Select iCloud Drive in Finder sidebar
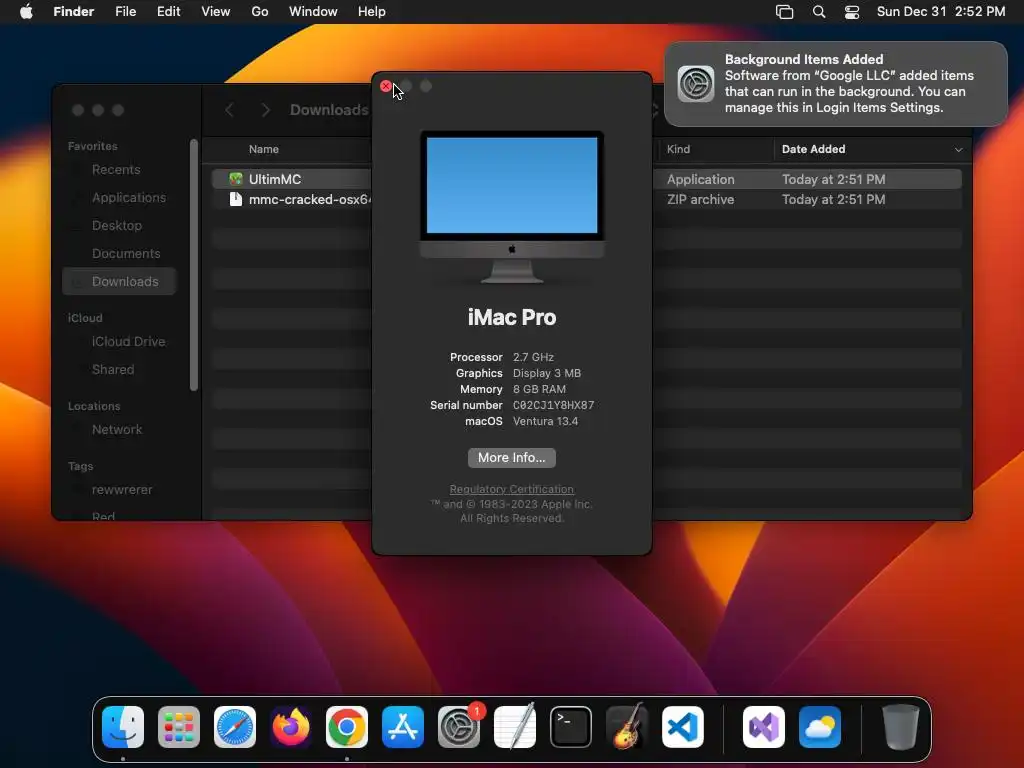This screenshot has width=1024, height=768. 129,342
